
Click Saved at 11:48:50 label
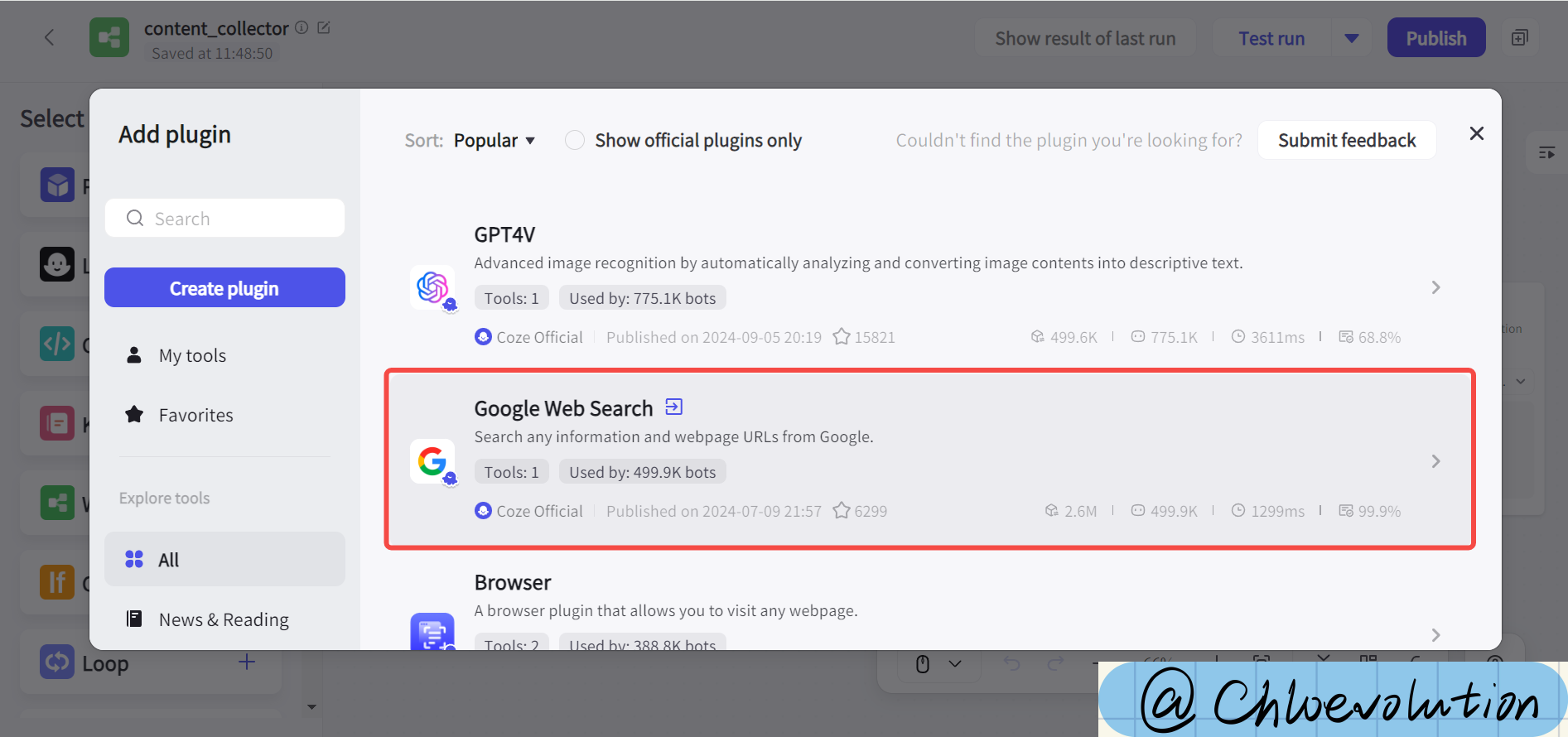[212, 53]
